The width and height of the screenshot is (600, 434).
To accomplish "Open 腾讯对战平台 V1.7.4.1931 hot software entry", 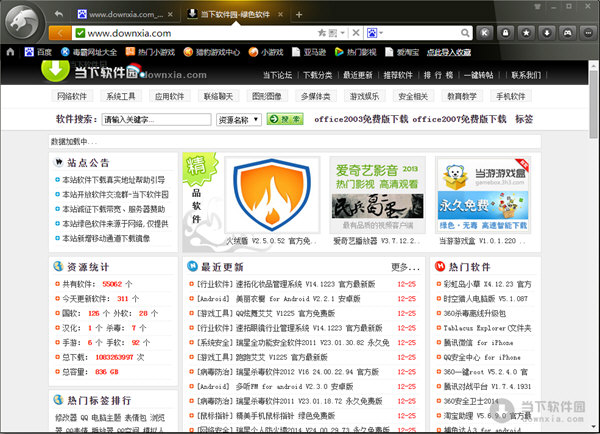I will click(488, 387).
